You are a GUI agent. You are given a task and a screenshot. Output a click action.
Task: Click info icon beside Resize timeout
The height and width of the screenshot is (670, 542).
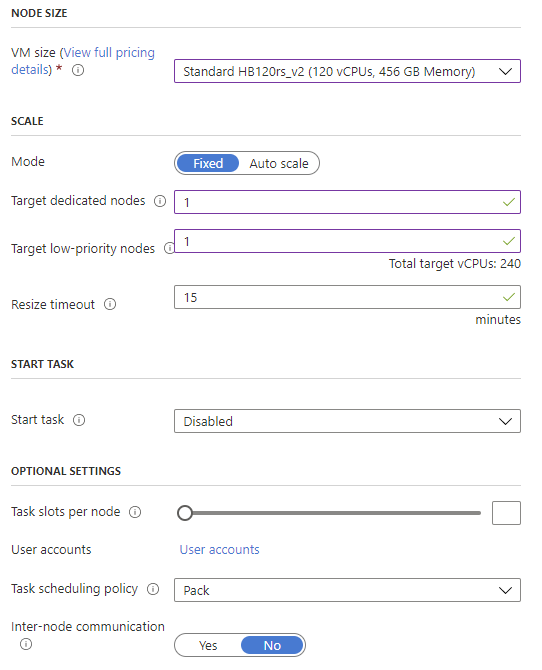pyautogui.click(x=110, y=304)
